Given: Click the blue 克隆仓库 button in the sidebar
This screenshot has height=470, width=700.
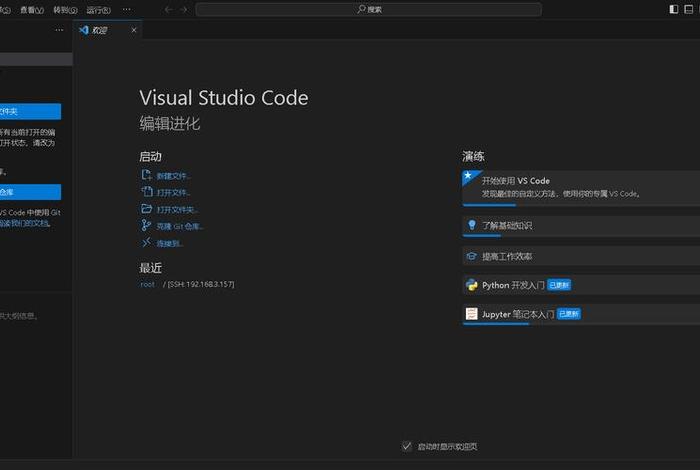Looking at the screenshot, I should click(x=29, y=192).
